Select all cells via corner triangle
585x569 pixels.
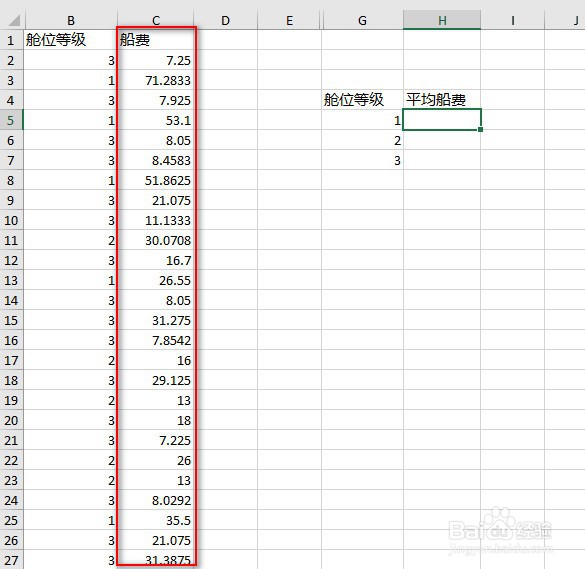(13, 20)
